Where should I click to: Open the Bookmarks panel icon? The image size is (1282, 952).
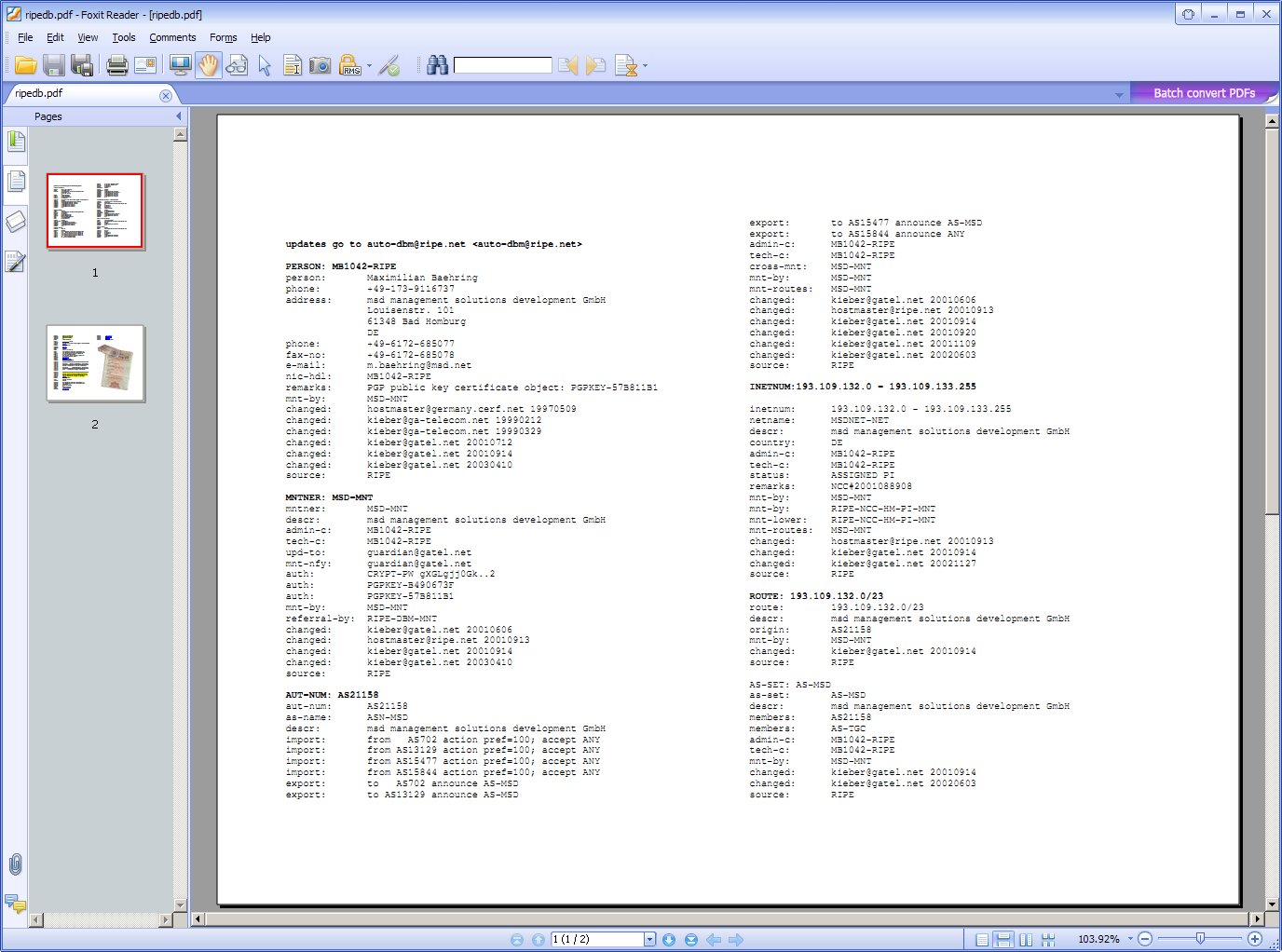pos(16,142)
